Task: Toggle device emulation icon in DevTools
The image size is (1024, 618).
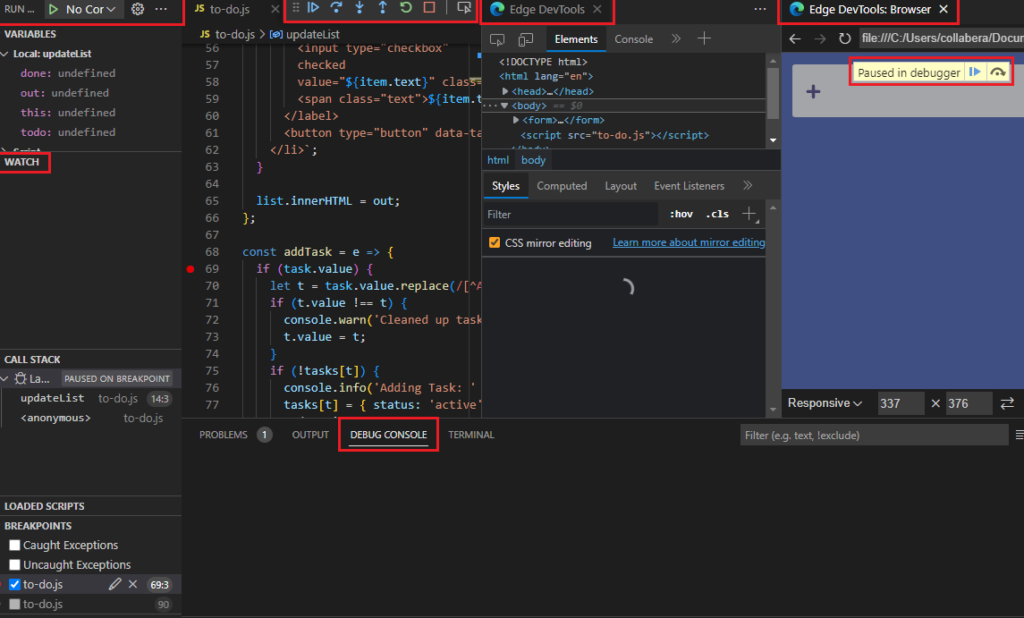Action: pos(526,39)
